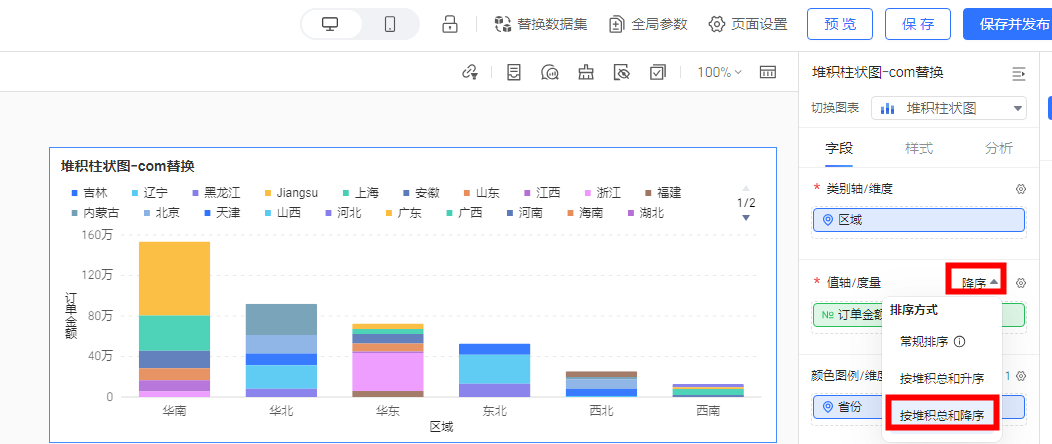Switch to the 分析 analysis tab

(x=998, y=148)
